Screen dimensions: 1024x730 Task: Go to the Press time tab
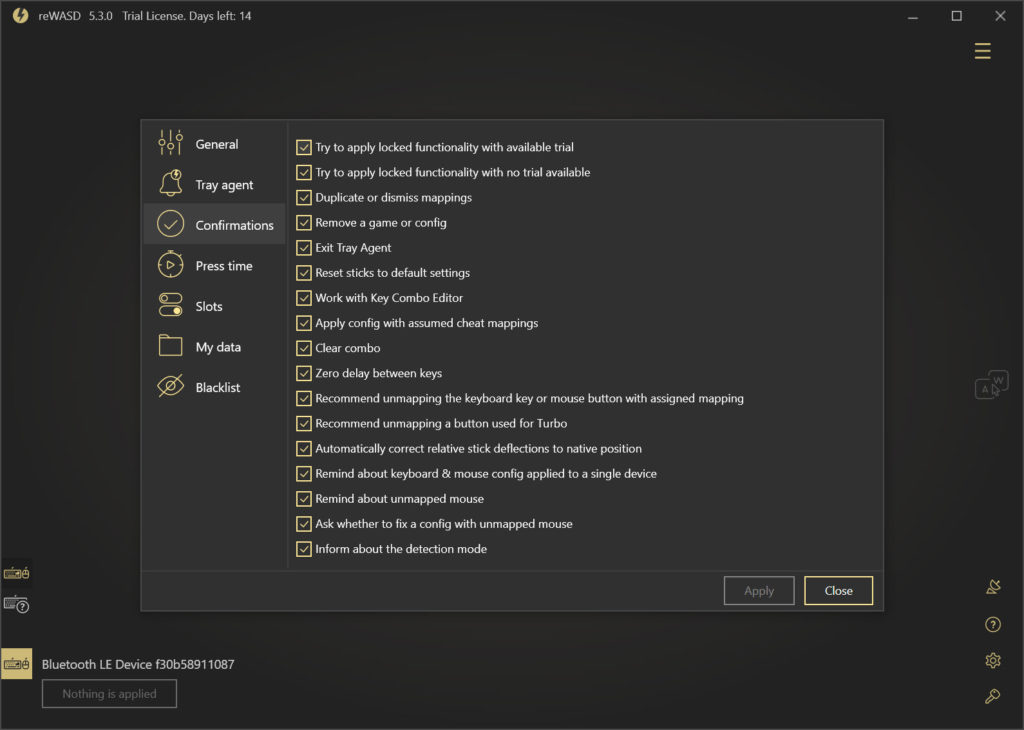214,265
